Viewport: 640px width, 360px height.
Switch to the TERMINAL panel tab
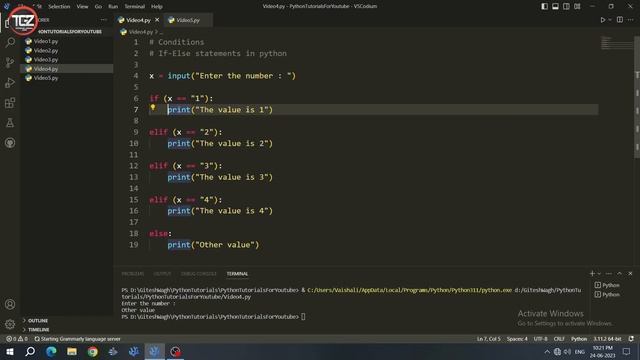coord(237,273)
